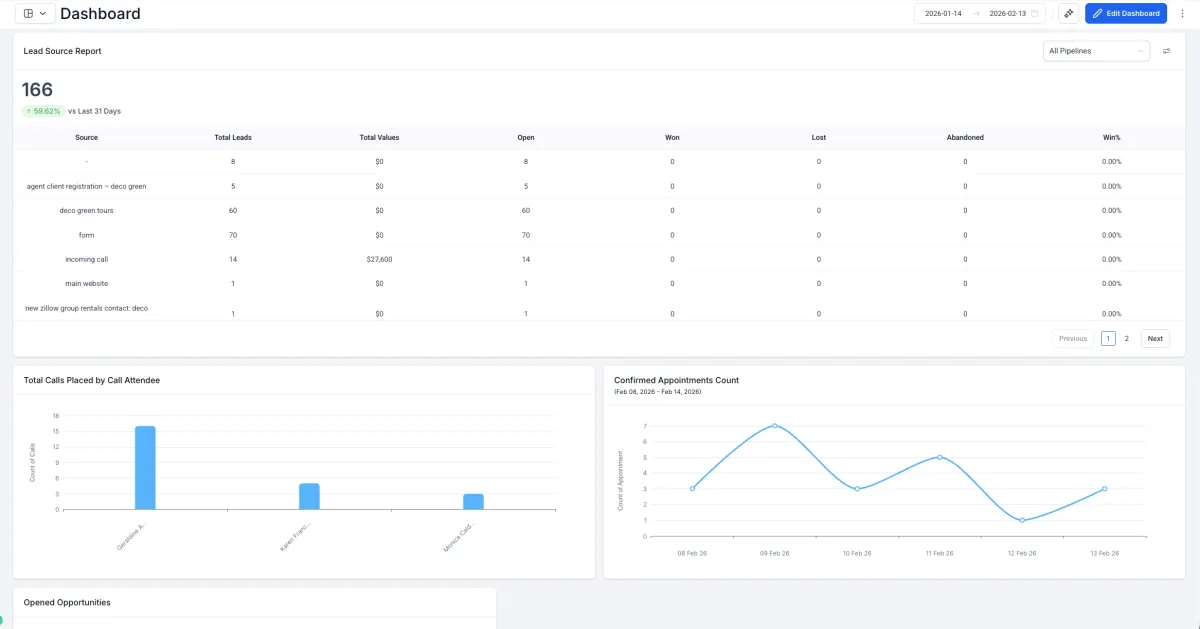Image resolution: width=1200 pixels, height=629 pixels.
Task: Click the sparkle AI icon button
Action: pos(1068,13)
